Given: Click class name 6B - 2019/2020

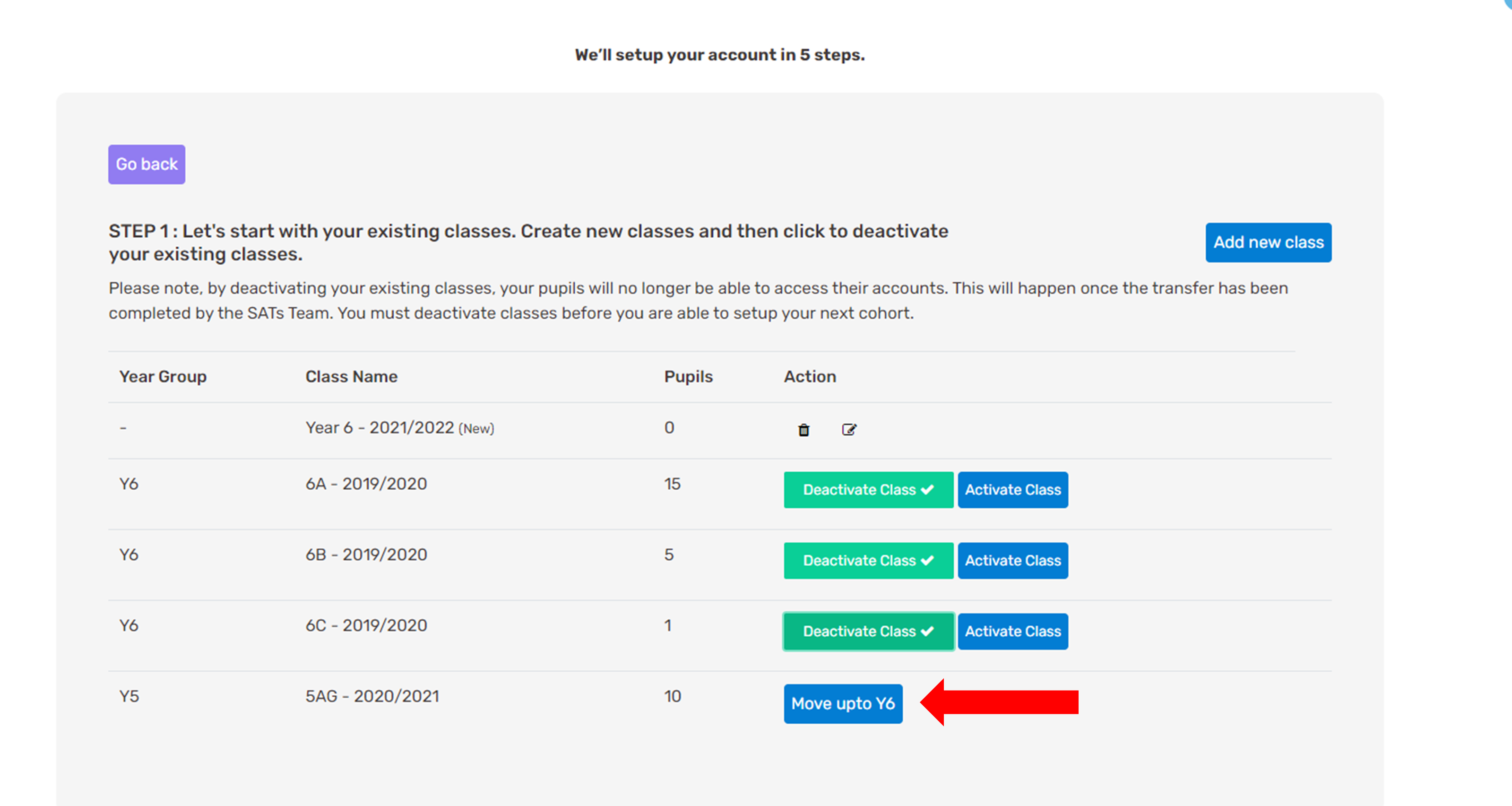Looking at the screenshot, I should pos(366,555).
